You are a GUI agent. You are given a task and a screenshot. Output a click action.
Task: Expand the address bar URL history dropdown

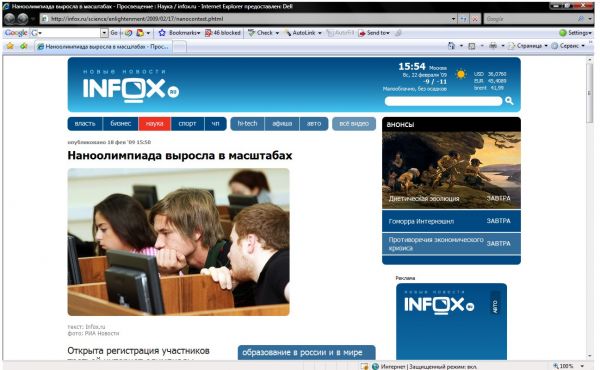tap(453, 19)
